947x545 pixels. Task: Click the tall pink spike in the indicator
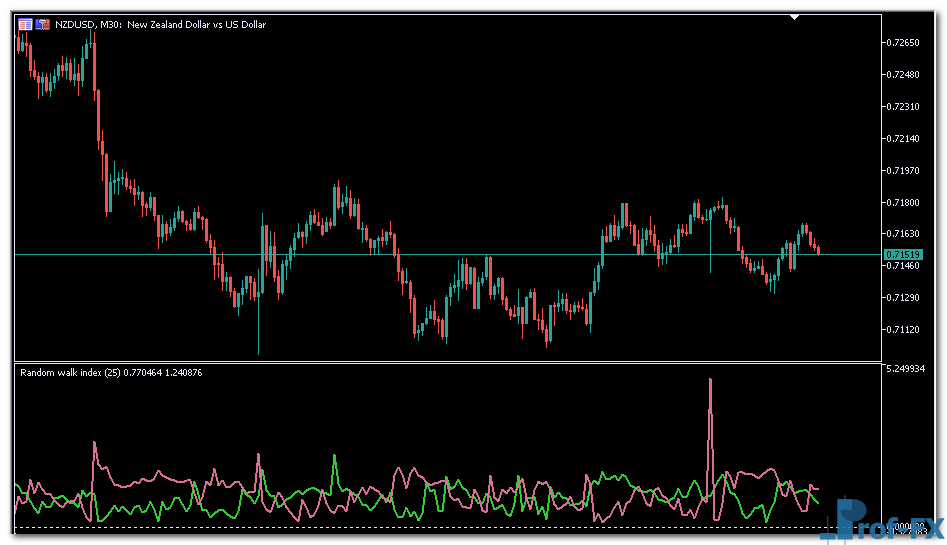click(x=710, y=381)
